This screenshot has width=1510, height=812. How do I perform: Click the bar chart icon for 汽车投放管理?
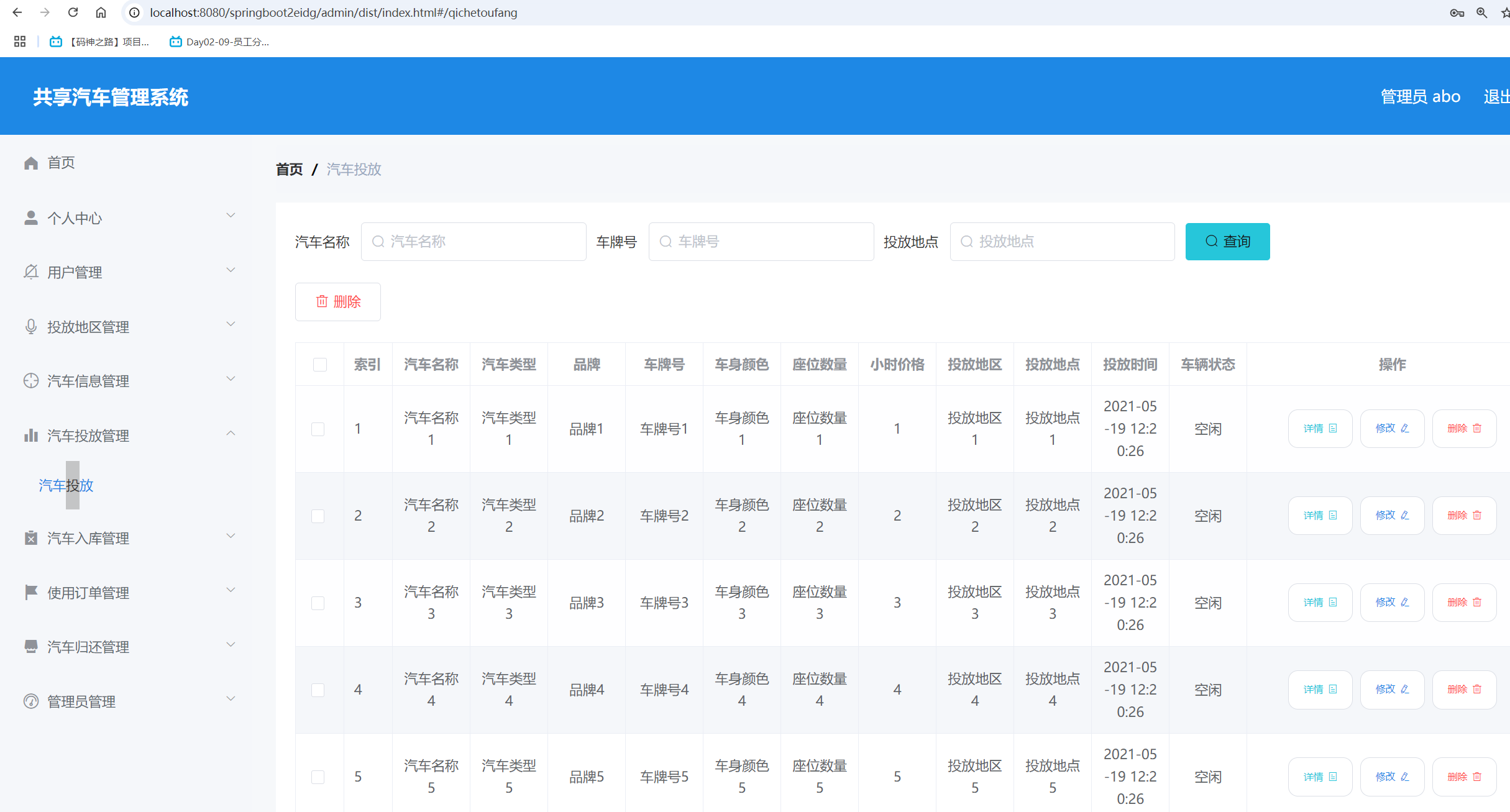[x=31, y=436]
